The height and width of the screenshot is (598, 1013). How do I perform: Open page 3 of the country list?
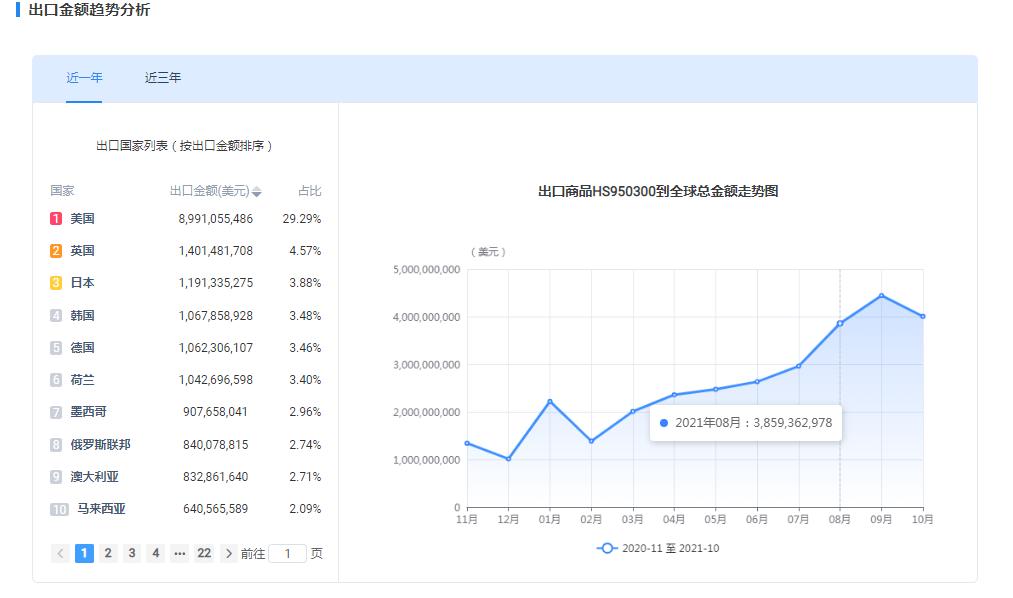tap(132, 553)
